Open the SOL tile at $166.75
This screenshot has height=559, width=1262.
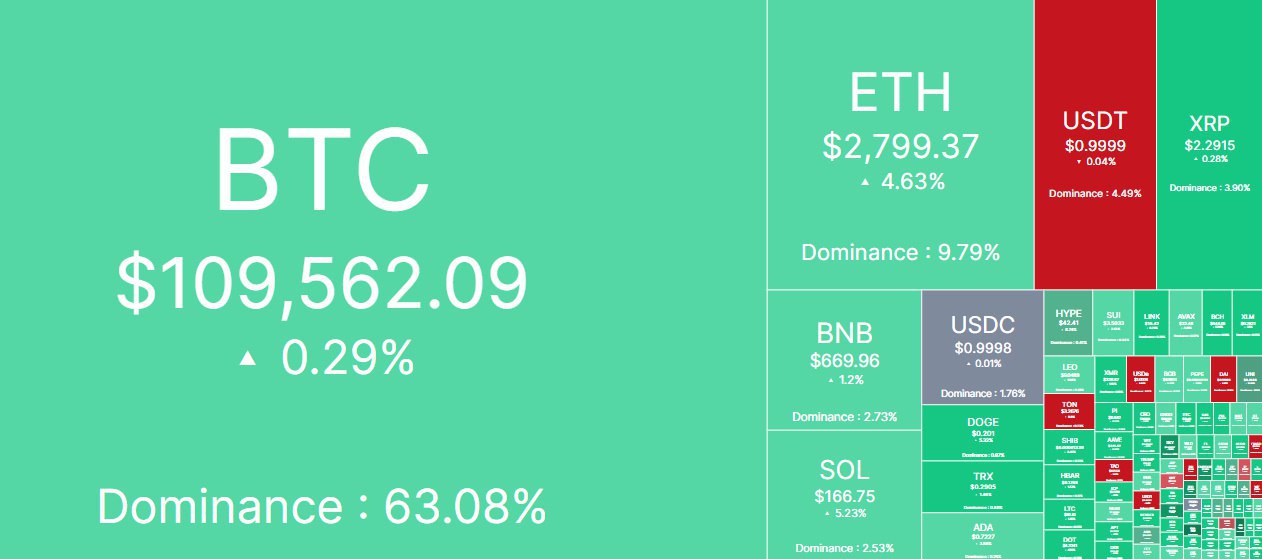(844, 495)
